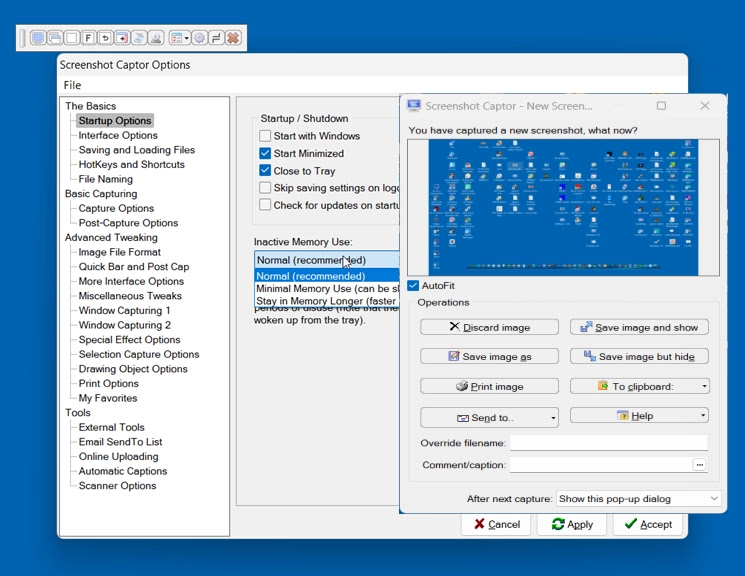
Task: Toggle Check for updates on startup checkbox
Action: pyautogui.click(x=265, y=205)
